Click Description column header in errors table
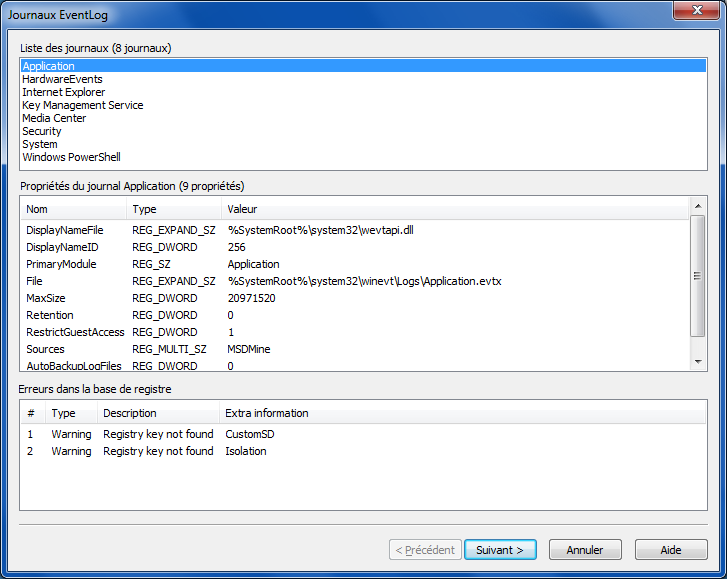The width and height of the screenshot is (727, 579). (157, 413)
